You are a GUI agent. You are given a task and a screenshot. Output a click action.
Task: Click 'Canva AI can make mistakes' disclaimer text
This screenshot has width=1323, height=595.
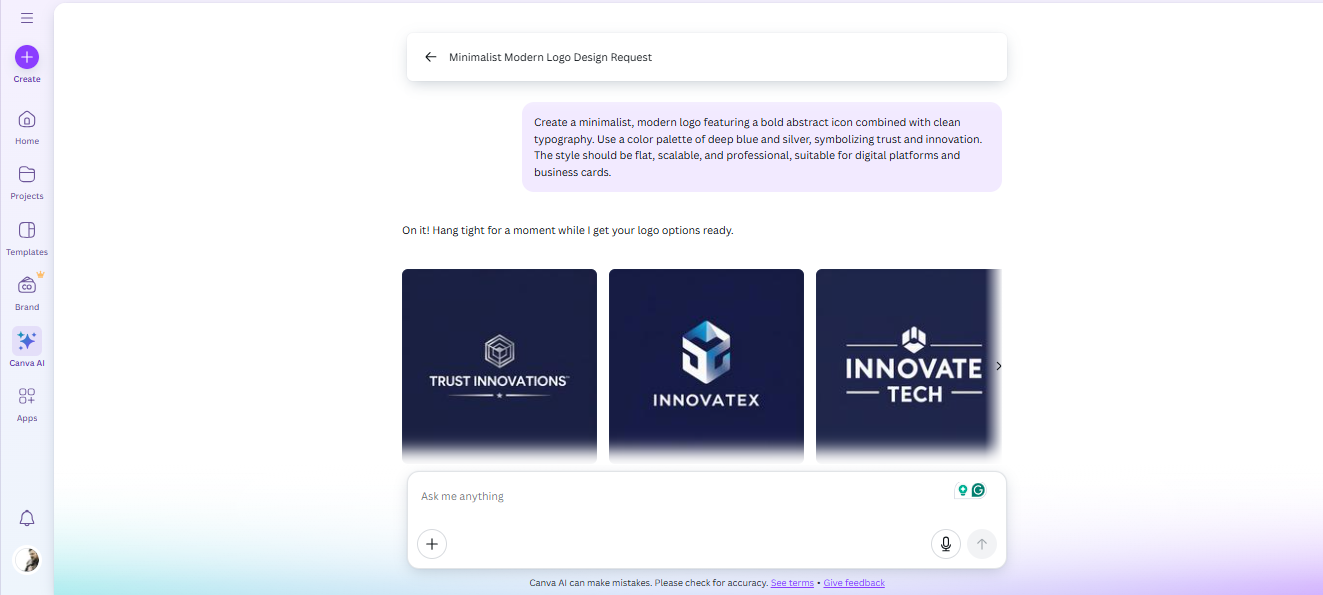click(x=649, y=583)
